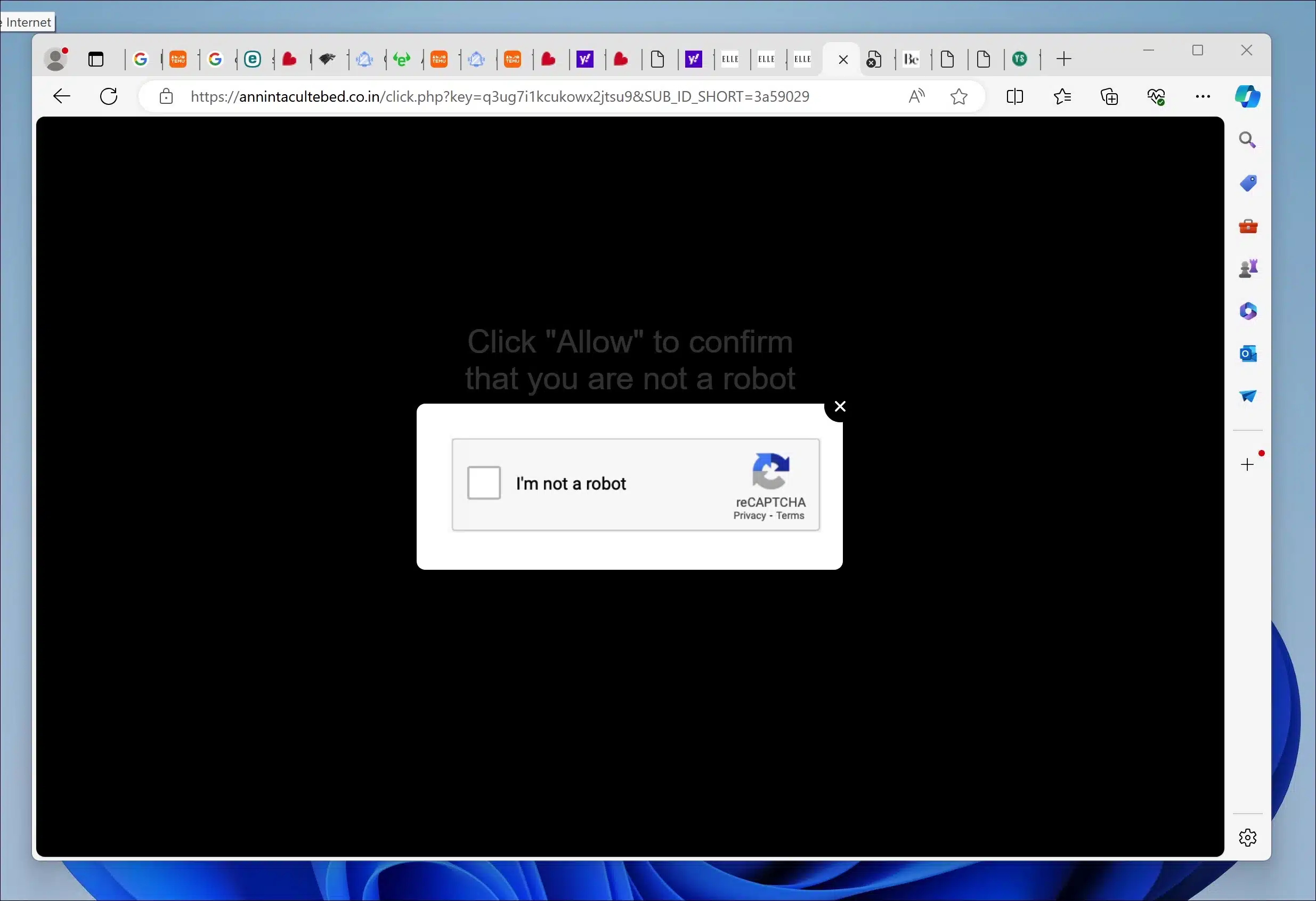1316x901 pixels.
Task: Click the reCAPTCHA logo
Action: tap(771, 470)
